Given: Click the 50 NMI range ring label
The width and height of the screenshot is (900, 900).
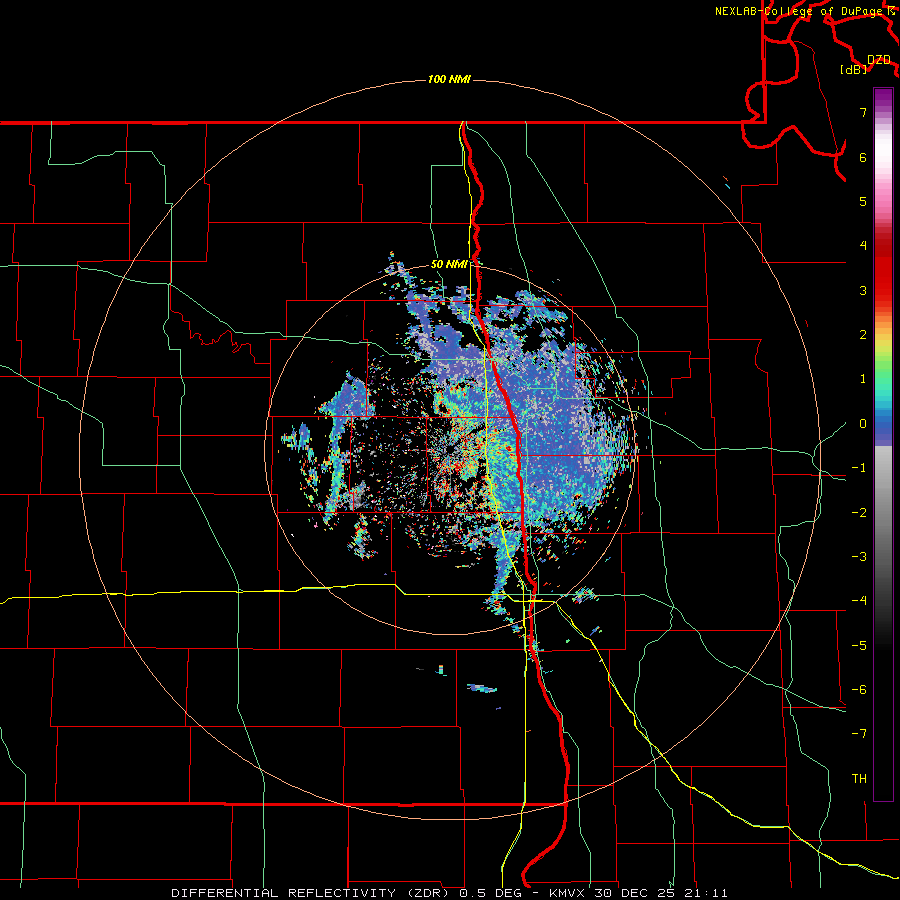Looking at the screenshot, I should (x=449, y=264).
